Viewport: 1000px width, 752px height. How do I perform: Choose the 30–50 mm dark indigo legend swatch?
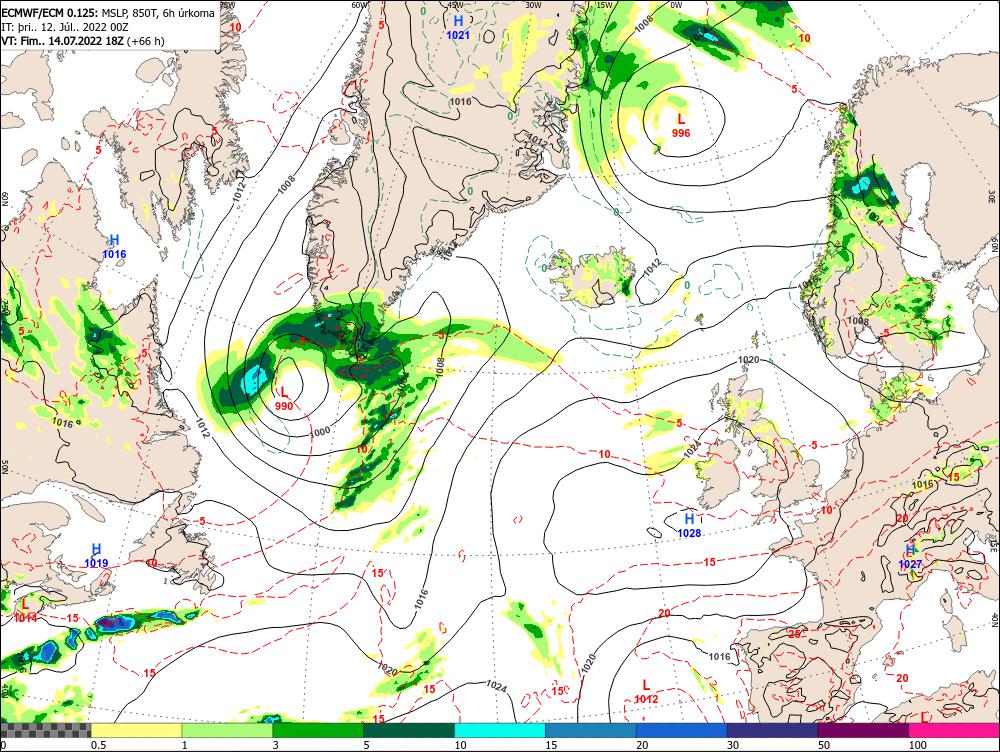click(x=772, y=730)
